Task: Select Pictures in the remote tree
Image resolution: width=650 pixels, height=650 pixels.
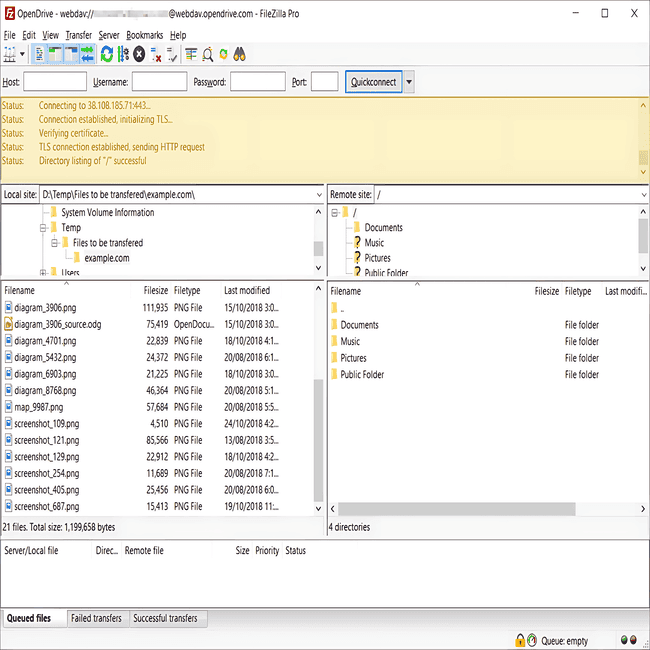Action: [377, 258]
